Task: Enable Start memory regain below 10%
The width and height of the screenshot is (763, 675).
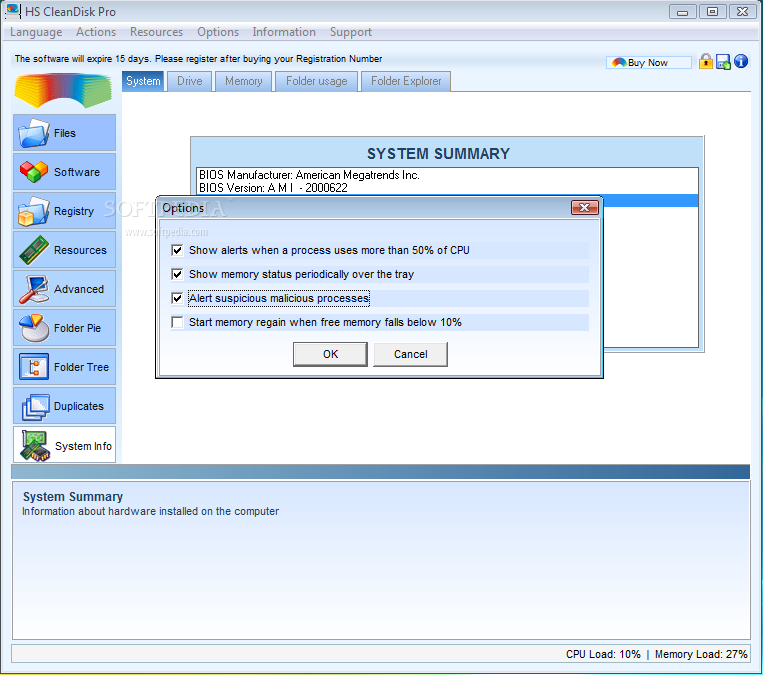Action: pos(177,322)
